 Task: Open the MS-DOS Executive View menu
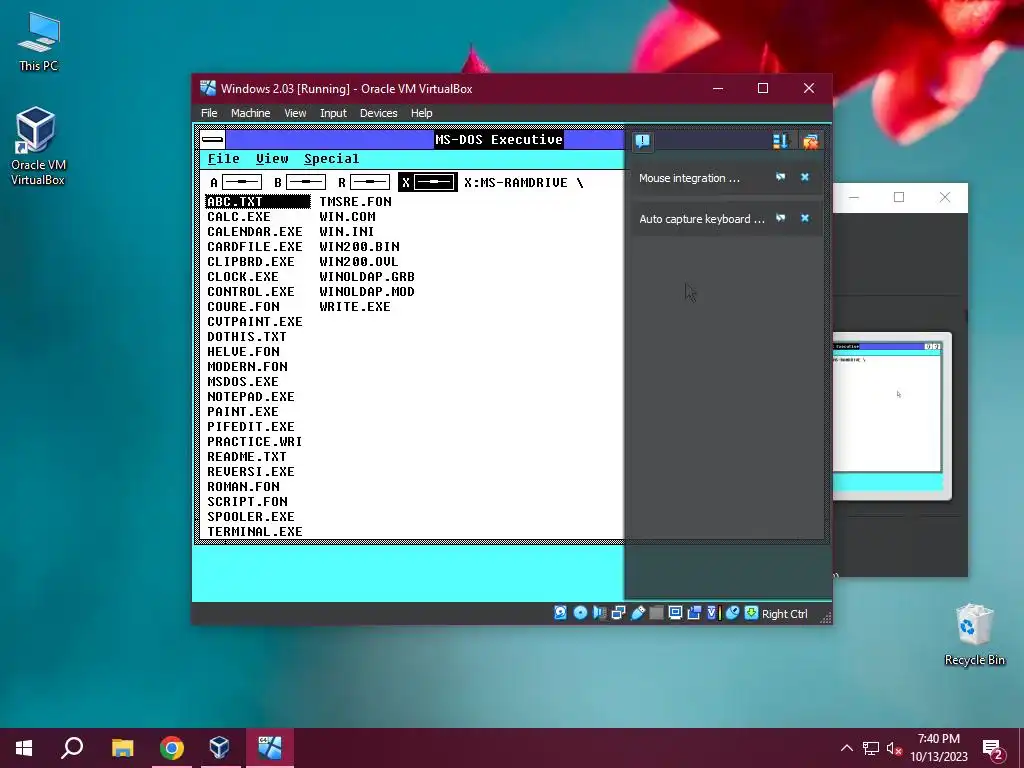tap(272, 159)
